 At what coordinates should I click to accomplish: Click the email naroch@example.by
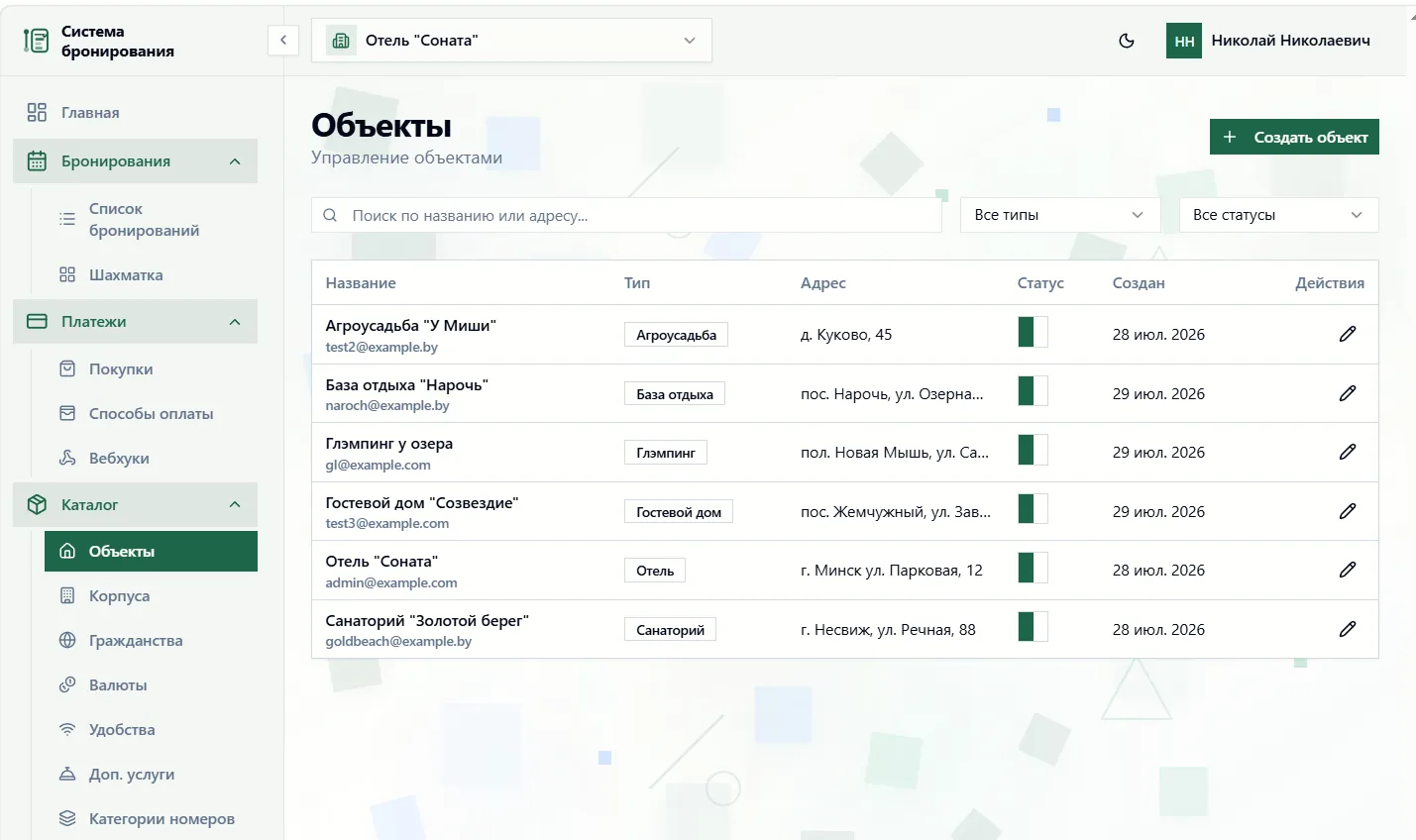coord(387,406)
